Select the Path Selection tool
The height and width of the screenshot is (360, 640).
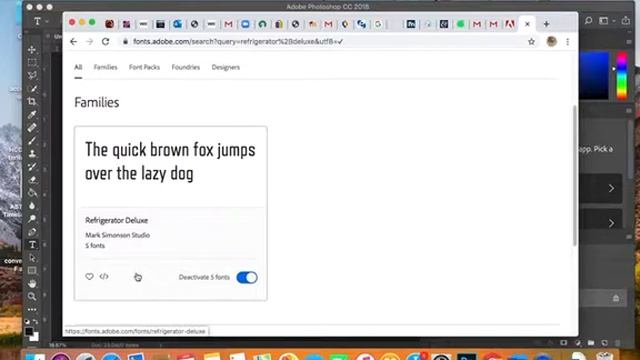point(32,258)
